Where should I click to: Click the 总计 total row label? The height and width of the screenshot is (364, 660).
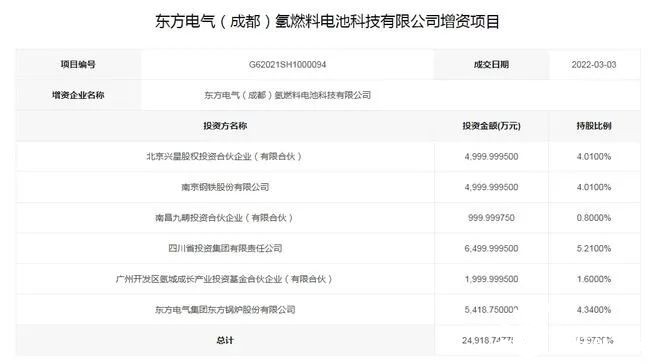click(225, 340)
